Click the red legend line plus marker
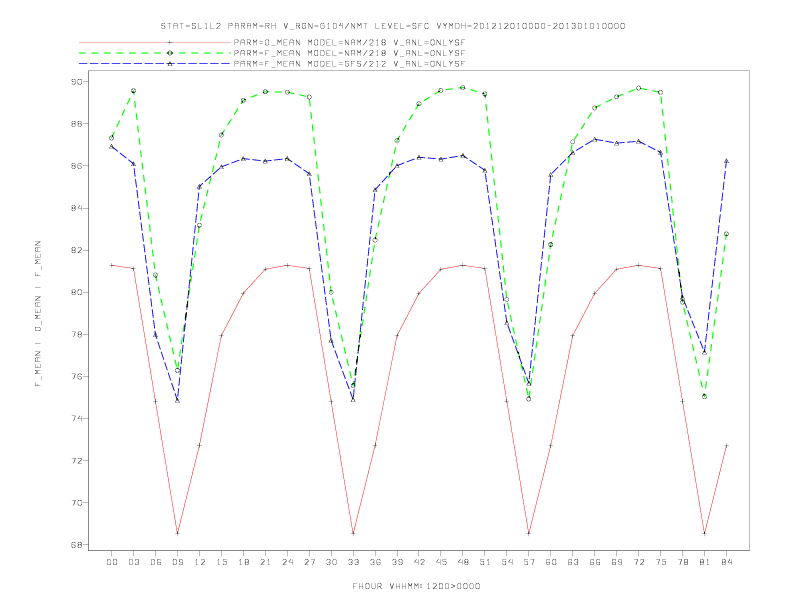The image size is (792, 612). 170,42
